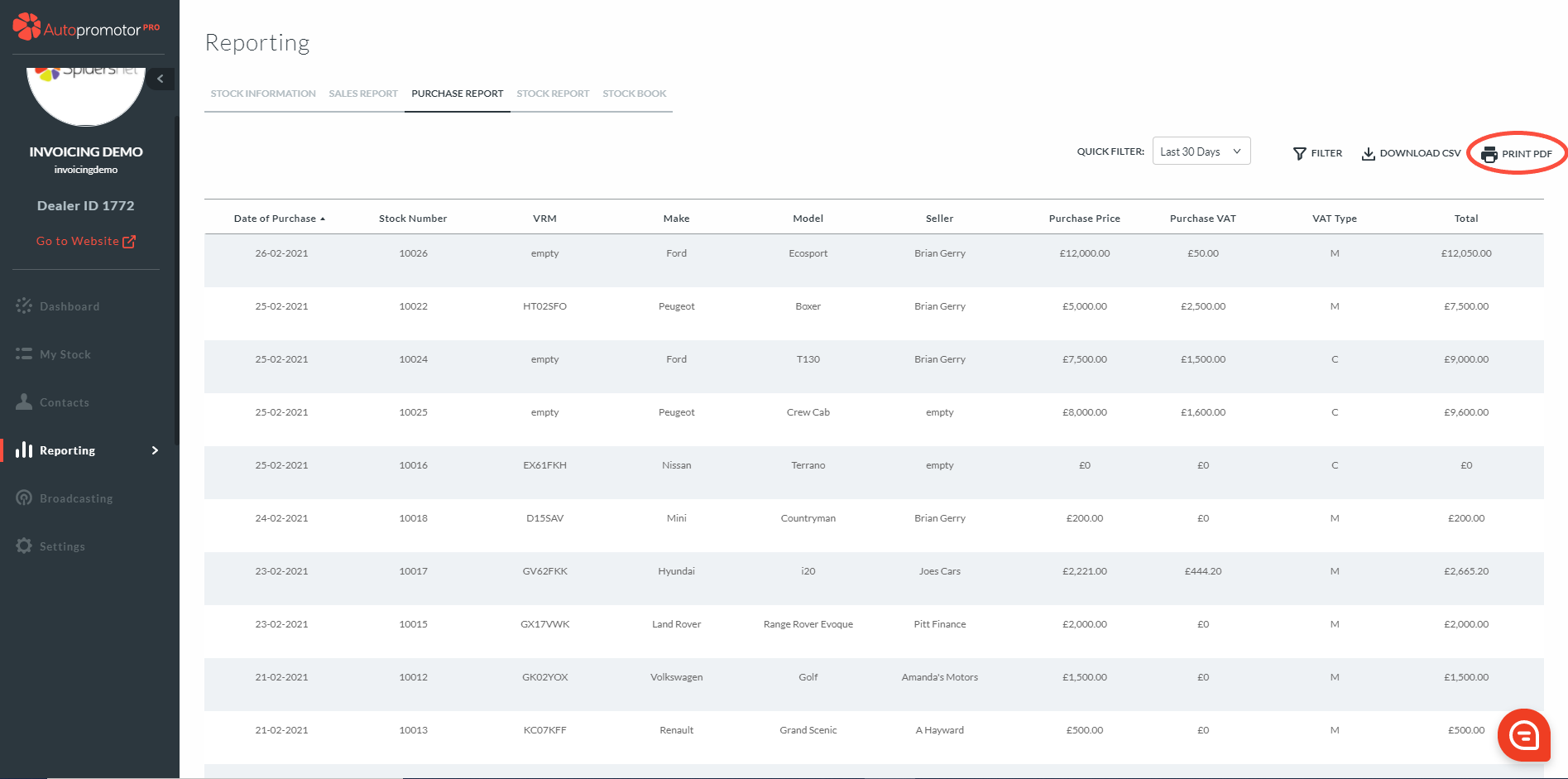Switch to the Sales Report tab
The width and height of the screenshot is (1568, 779).
click(x=363, y=94)
